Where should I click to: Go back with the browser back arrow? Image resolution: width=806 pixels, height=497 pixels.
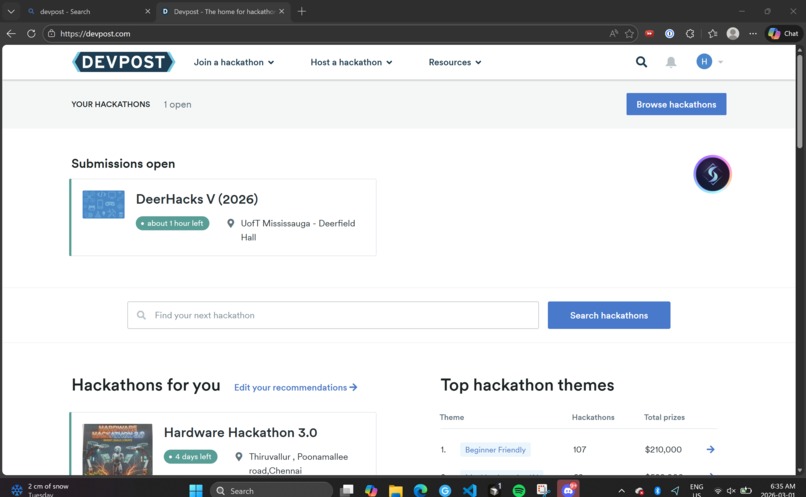coord(11,33)
